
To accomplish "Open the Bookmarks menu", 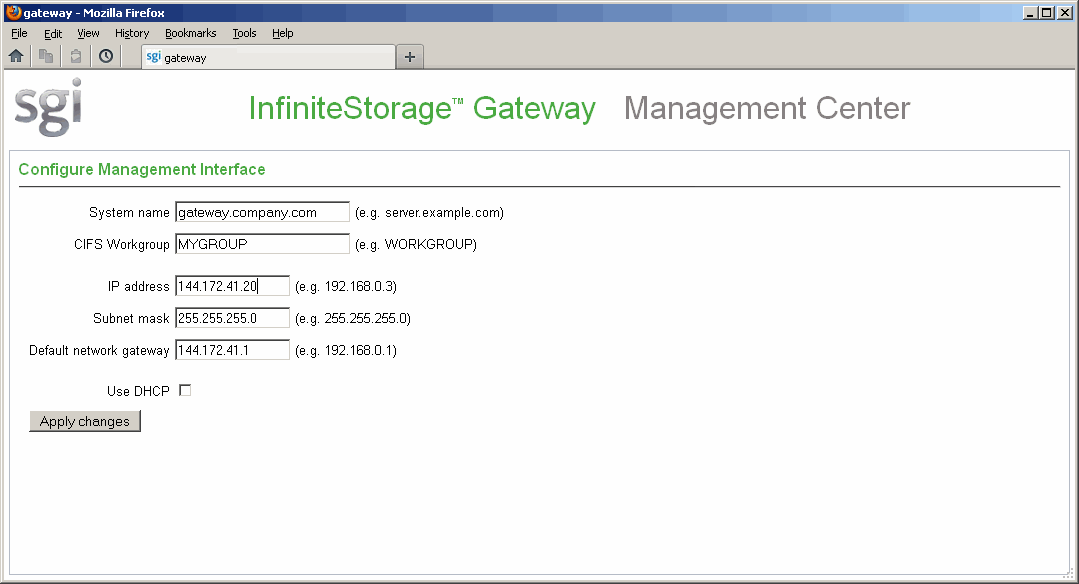I will [191, 33].
